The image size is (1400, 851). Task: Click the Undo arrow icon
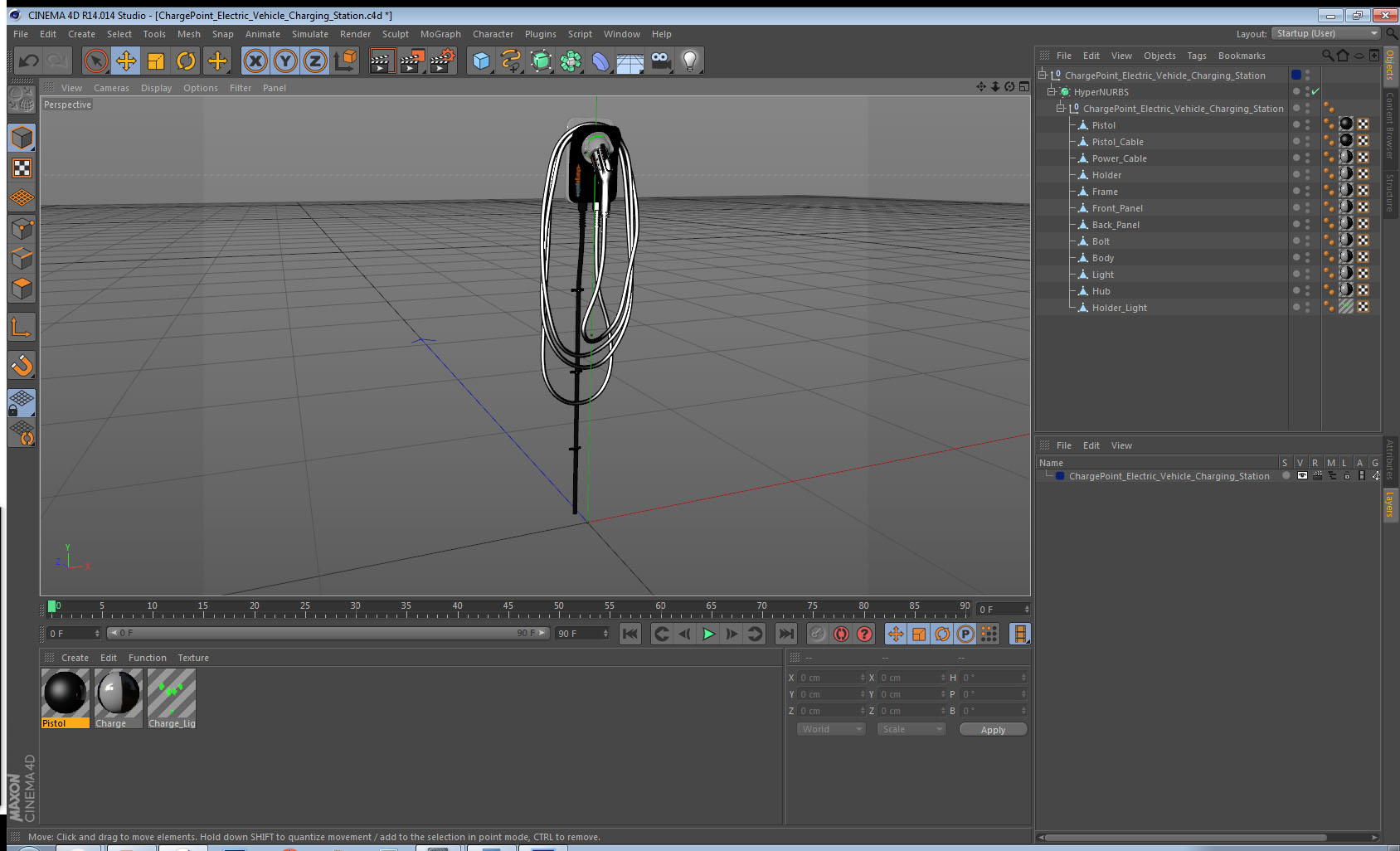tap(29, 61)
